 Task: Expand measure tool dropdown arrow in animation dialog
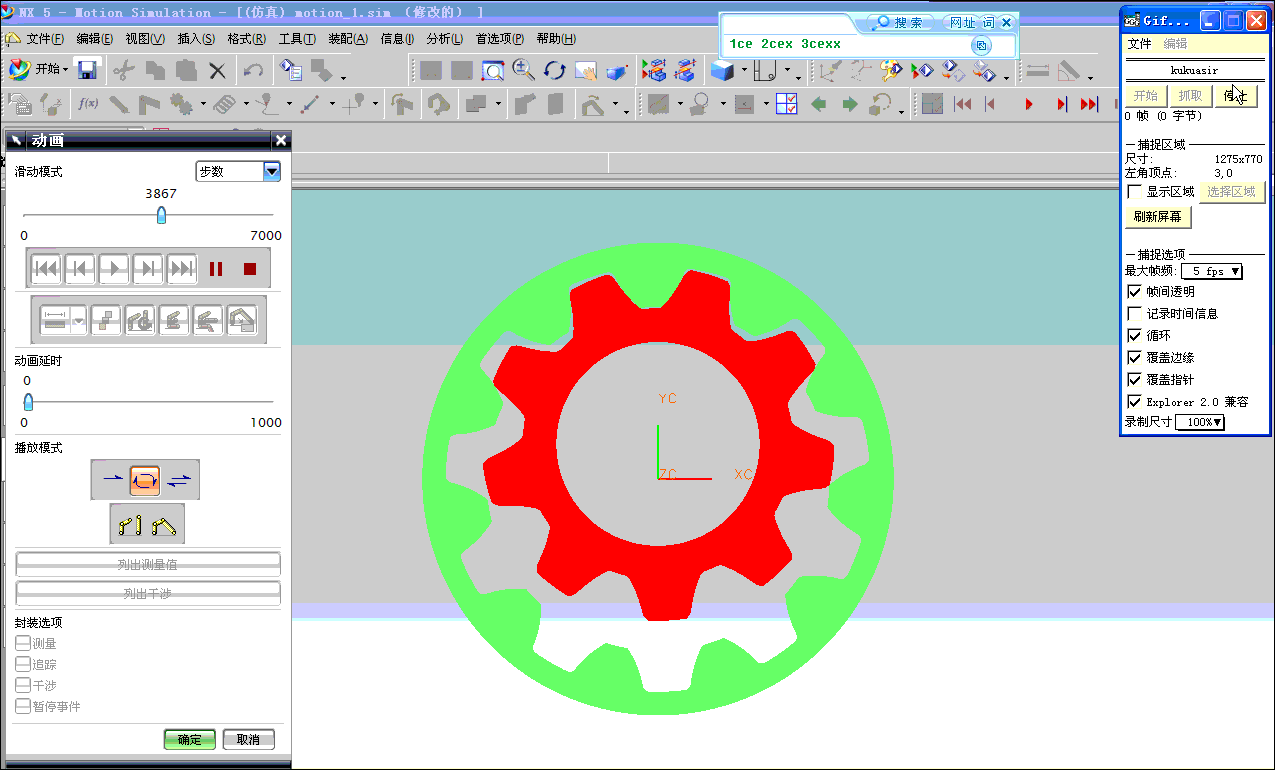click(78, 320)
